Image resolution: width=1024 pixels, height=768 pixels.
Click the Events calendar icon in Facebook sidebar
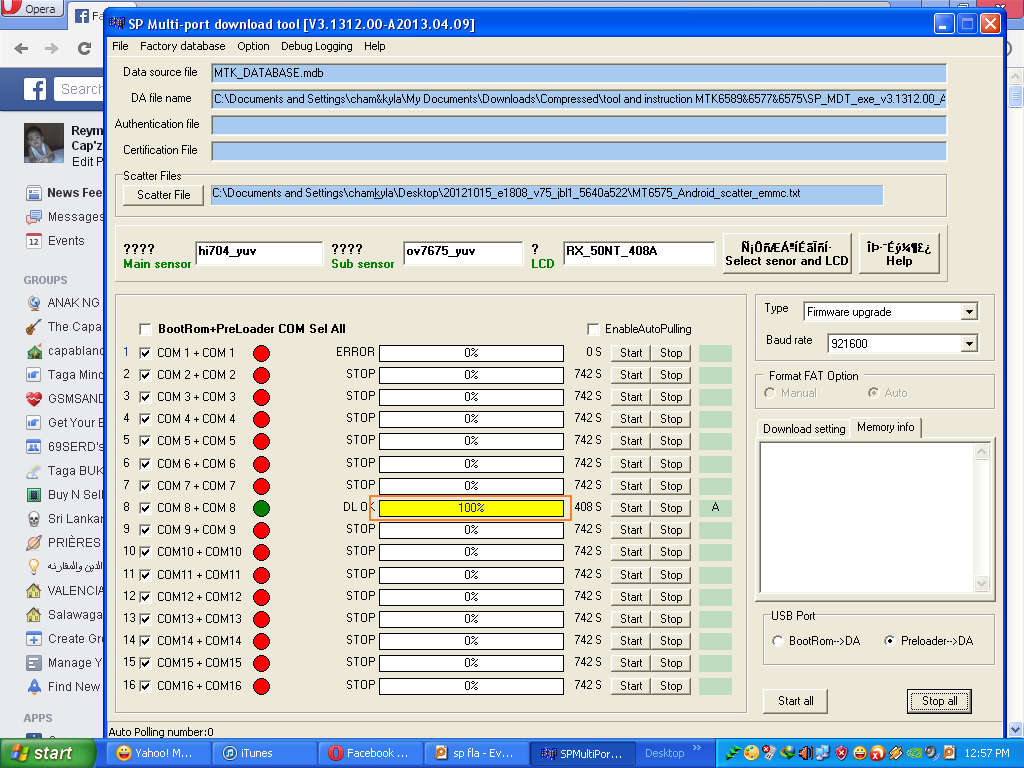point(33,241)
